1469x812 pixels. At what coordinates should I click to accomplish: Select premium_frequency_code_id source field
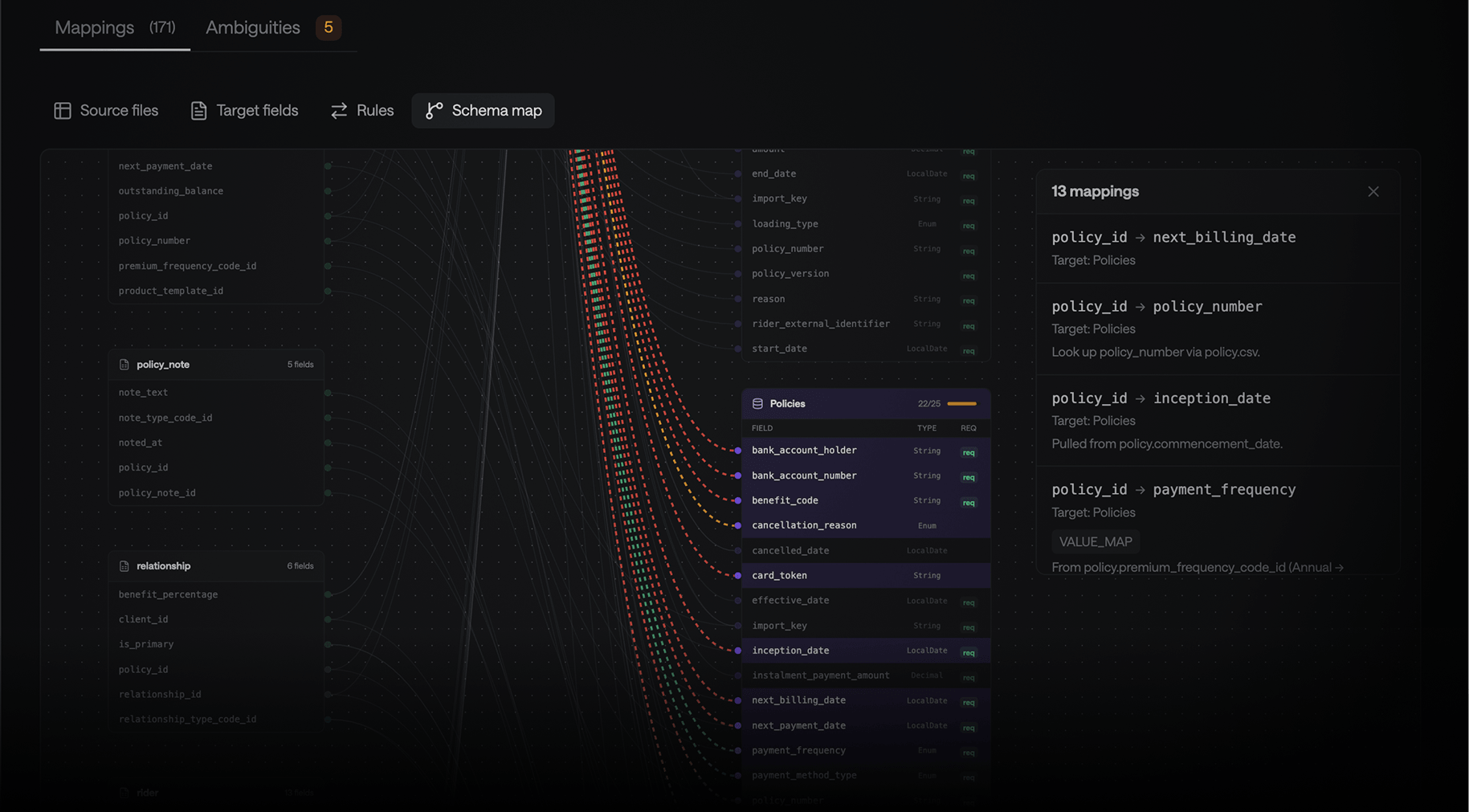(216, 266)
